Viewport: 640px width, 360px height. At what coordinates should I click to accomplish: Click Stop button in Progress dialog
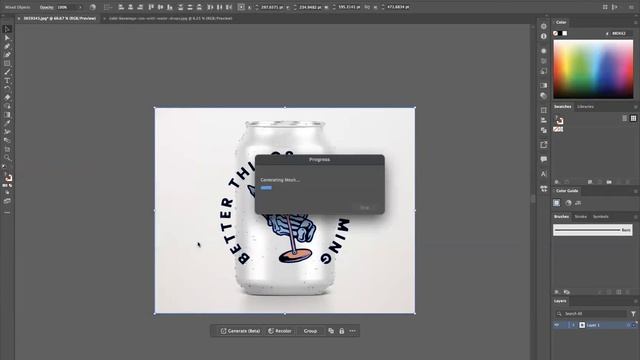point(364,208)
